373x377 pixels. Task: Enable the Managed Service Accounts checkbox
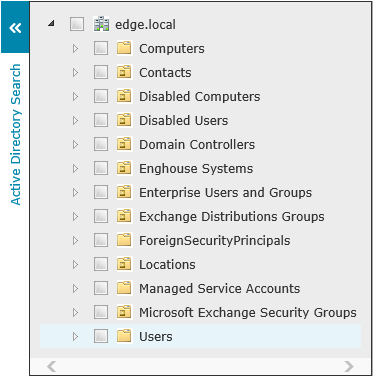click(101, 288)
